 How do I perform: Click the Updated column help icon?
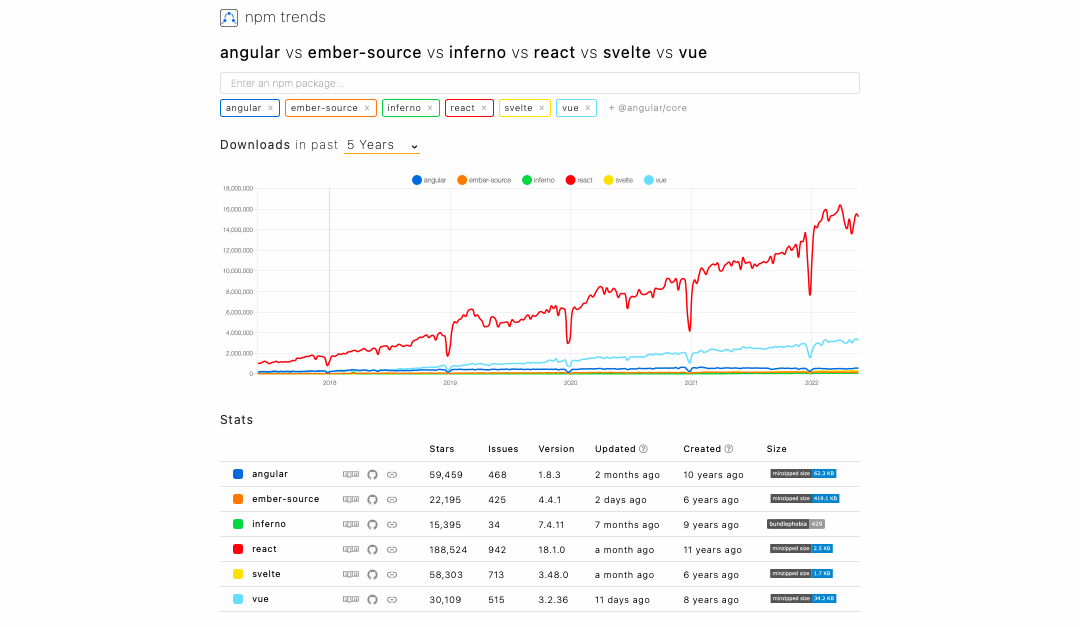click(x=643, y=449)
